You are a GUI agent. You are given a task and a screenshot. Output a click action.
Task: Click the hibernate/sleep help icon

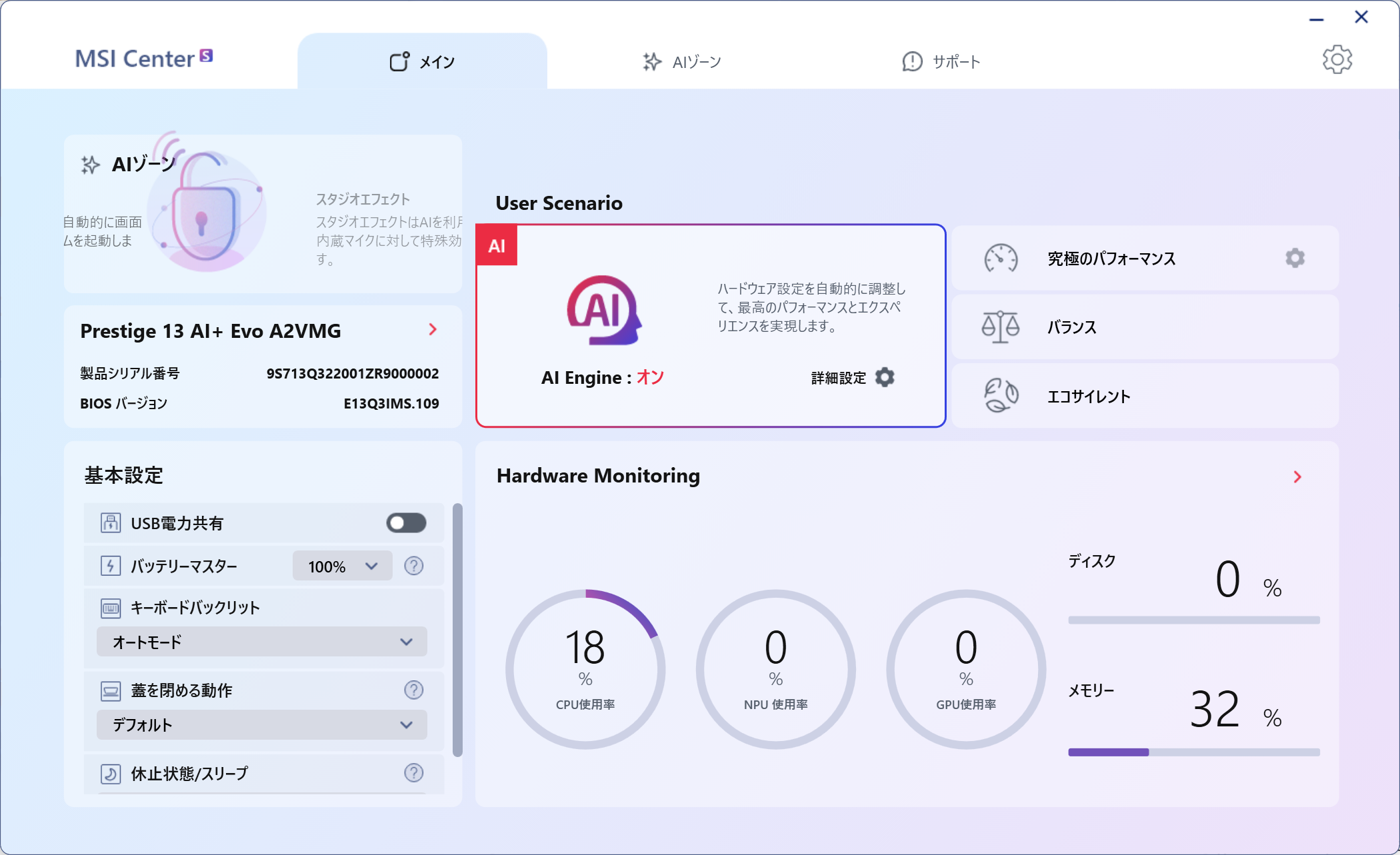[x=413, y=772]
